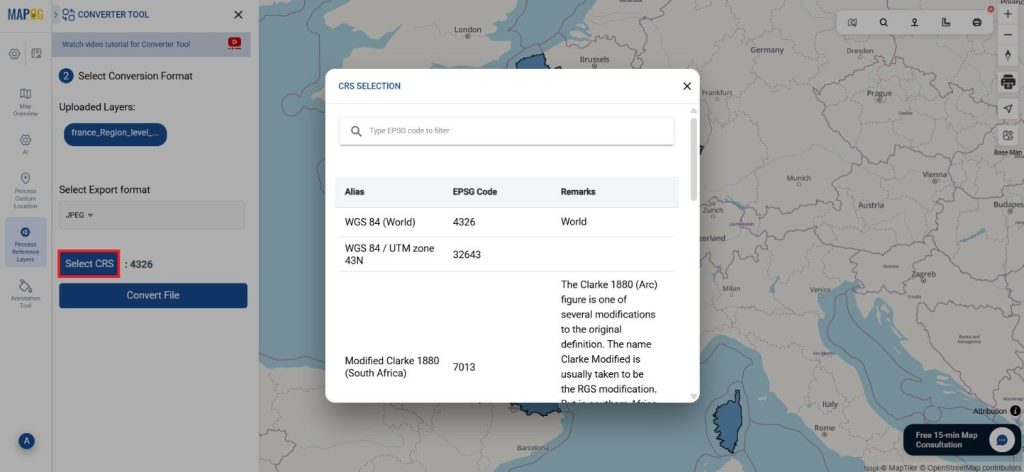Screen dimensions: 1024x472
Task: Click the search magnifier in map toolbar
Action: 883,22
